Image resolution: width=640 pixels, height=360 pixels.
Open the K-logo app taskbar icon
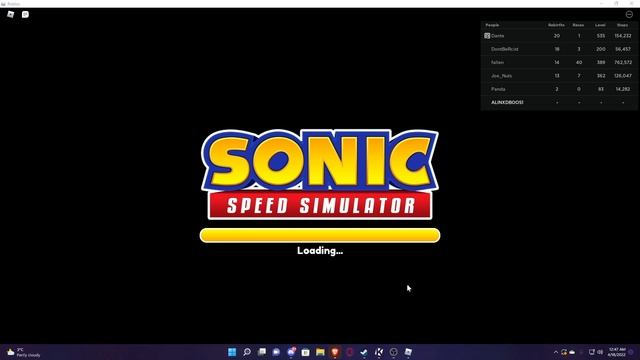[x=379, y=352]
